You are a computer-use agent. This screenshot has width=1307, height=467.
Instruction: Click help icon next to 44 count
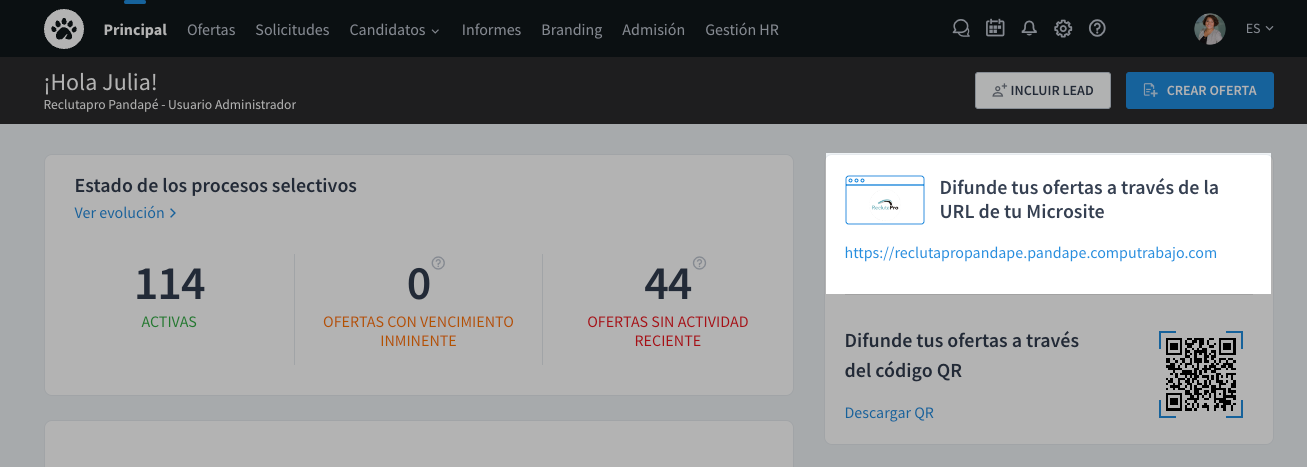[x=699, y=264]
